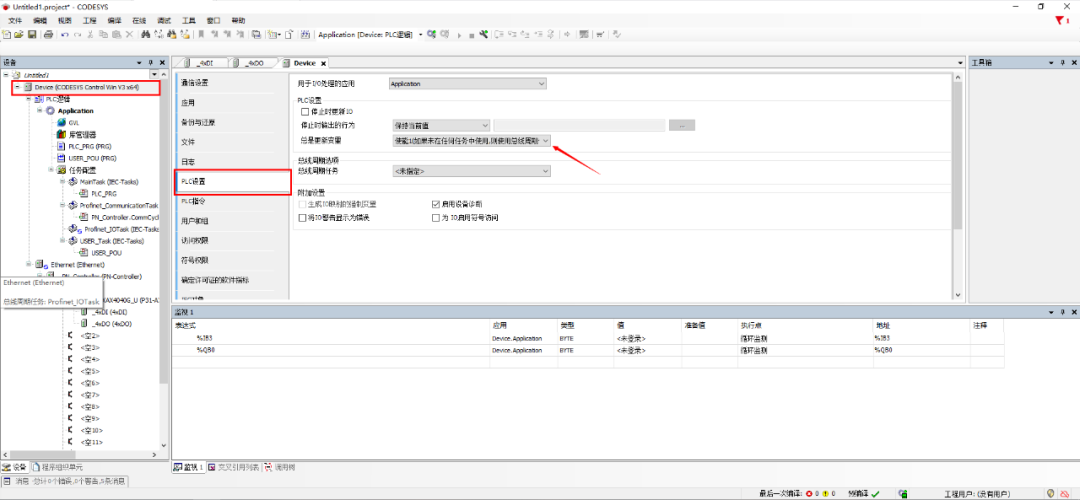Screen dimensions: 1080x500
Task: Click the Find binoculars icon
Action: click(x=146, y=34)
